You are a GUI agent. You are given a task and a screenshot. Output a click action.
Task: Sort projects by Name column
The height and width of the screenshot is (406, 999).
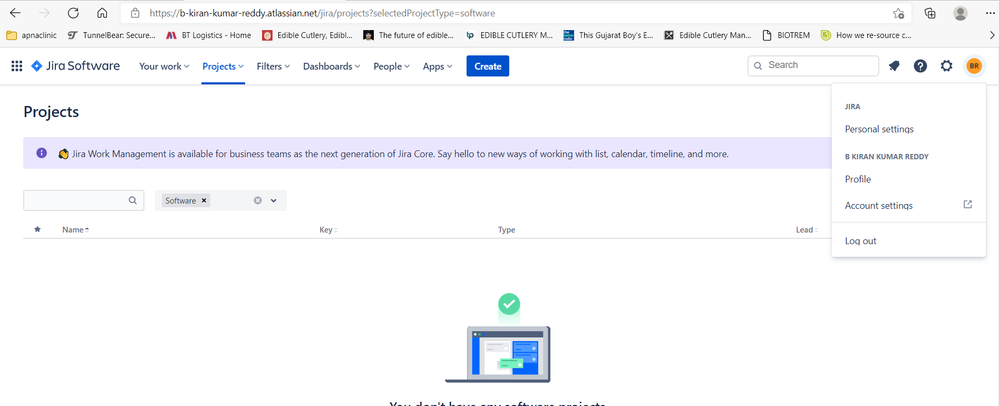click(x=75, y=229)
